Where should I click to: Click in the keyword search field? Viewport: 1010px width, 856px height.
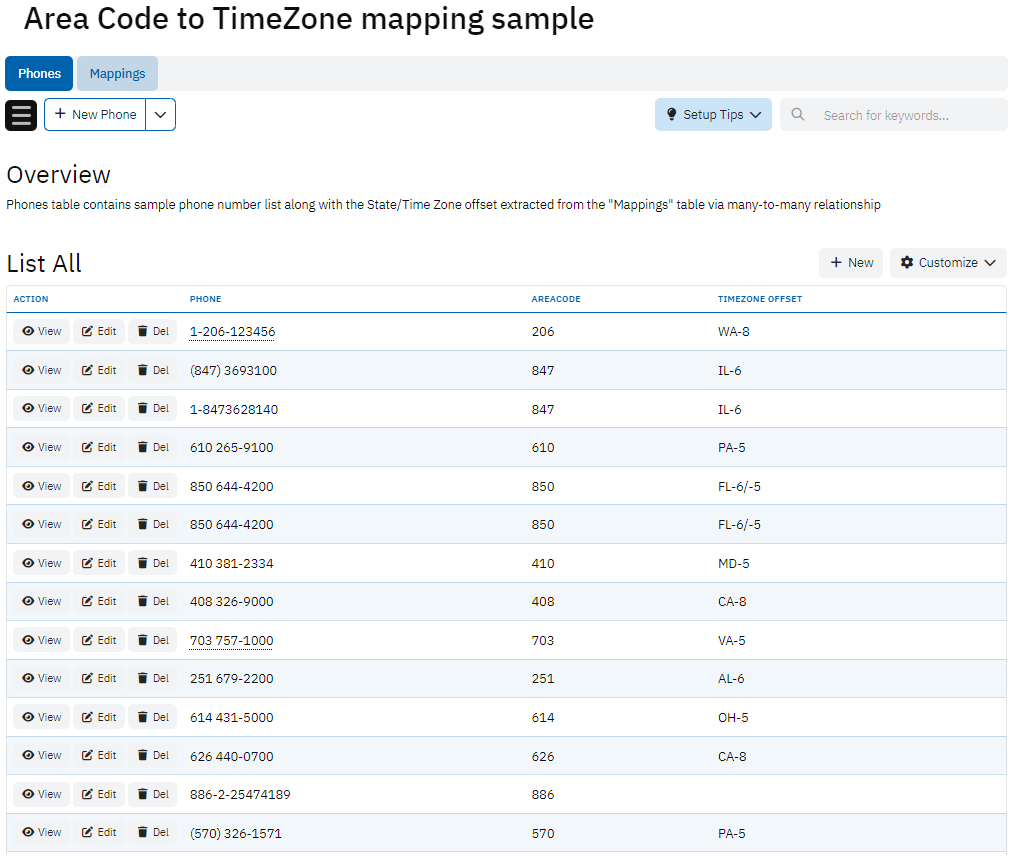905,115
